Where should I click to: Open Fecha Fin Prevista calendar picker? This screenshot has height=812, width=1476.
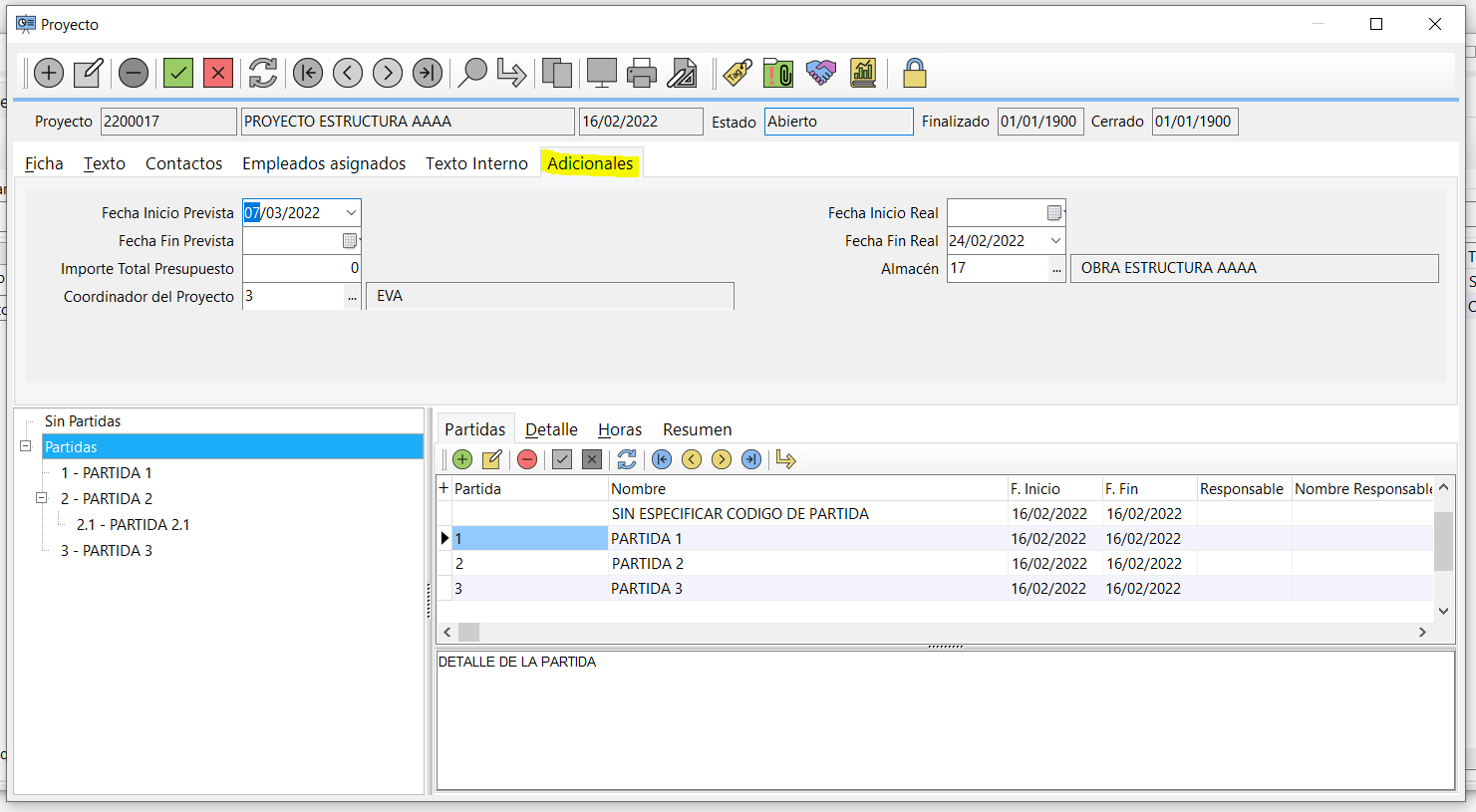coord(350,241)
